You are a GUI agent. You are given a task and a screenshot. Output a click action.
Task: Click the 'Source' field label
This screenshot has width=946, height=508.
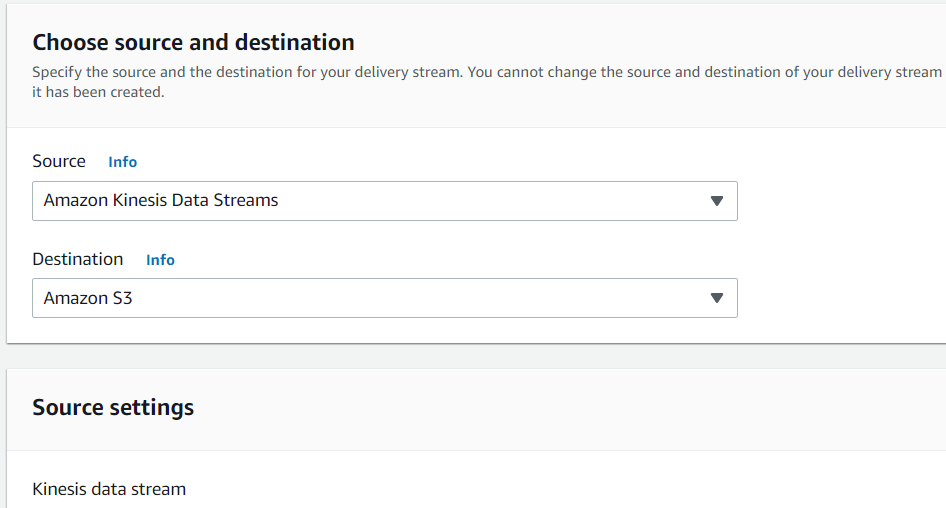click(x=59, y=161)
